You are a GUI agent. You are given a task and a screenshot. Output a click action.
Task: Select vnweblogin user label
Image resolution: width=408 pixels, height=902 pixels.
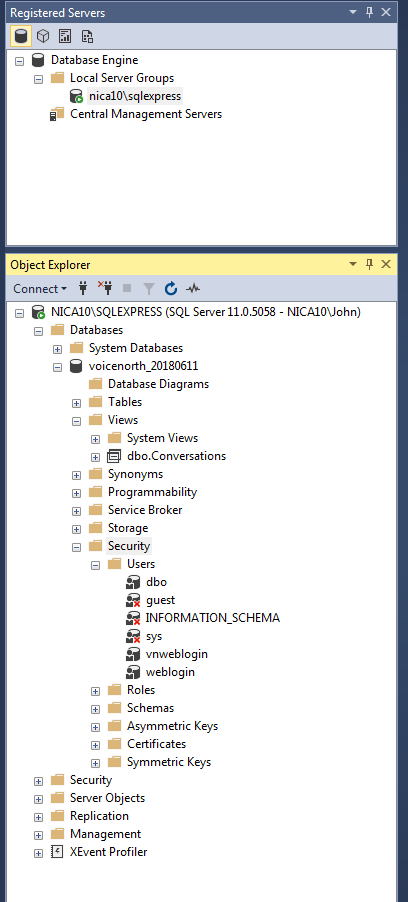pyautogui.click(x=177, y=654)
